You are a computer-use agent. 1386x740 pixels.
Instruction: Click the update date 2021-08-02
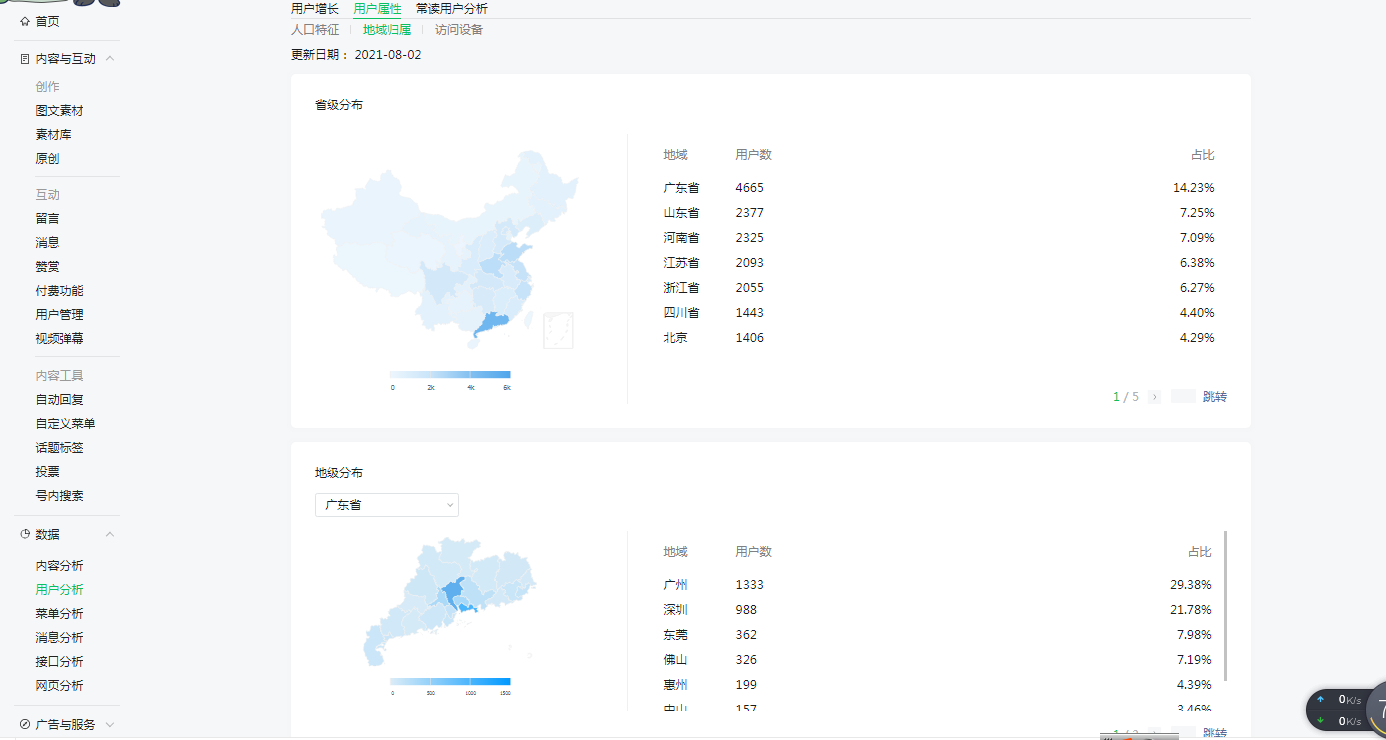(388, 55)
